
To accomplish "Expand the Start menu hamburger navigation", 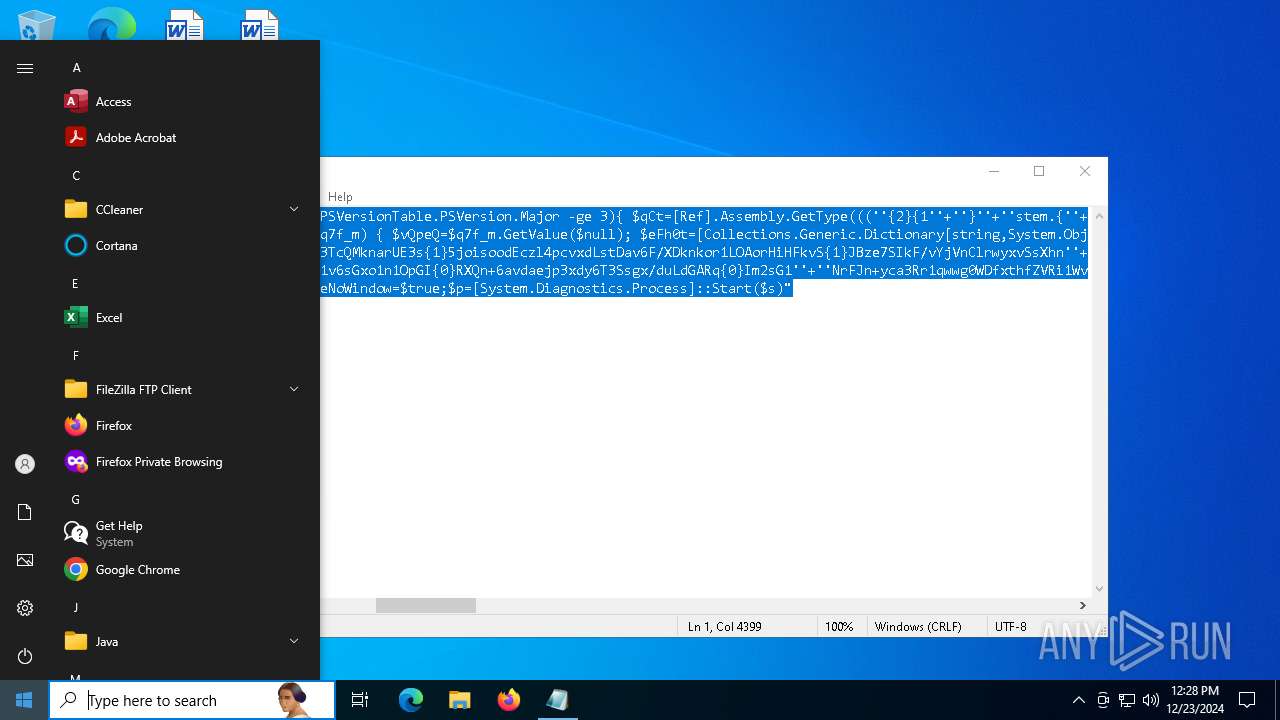I will (25, 68).
